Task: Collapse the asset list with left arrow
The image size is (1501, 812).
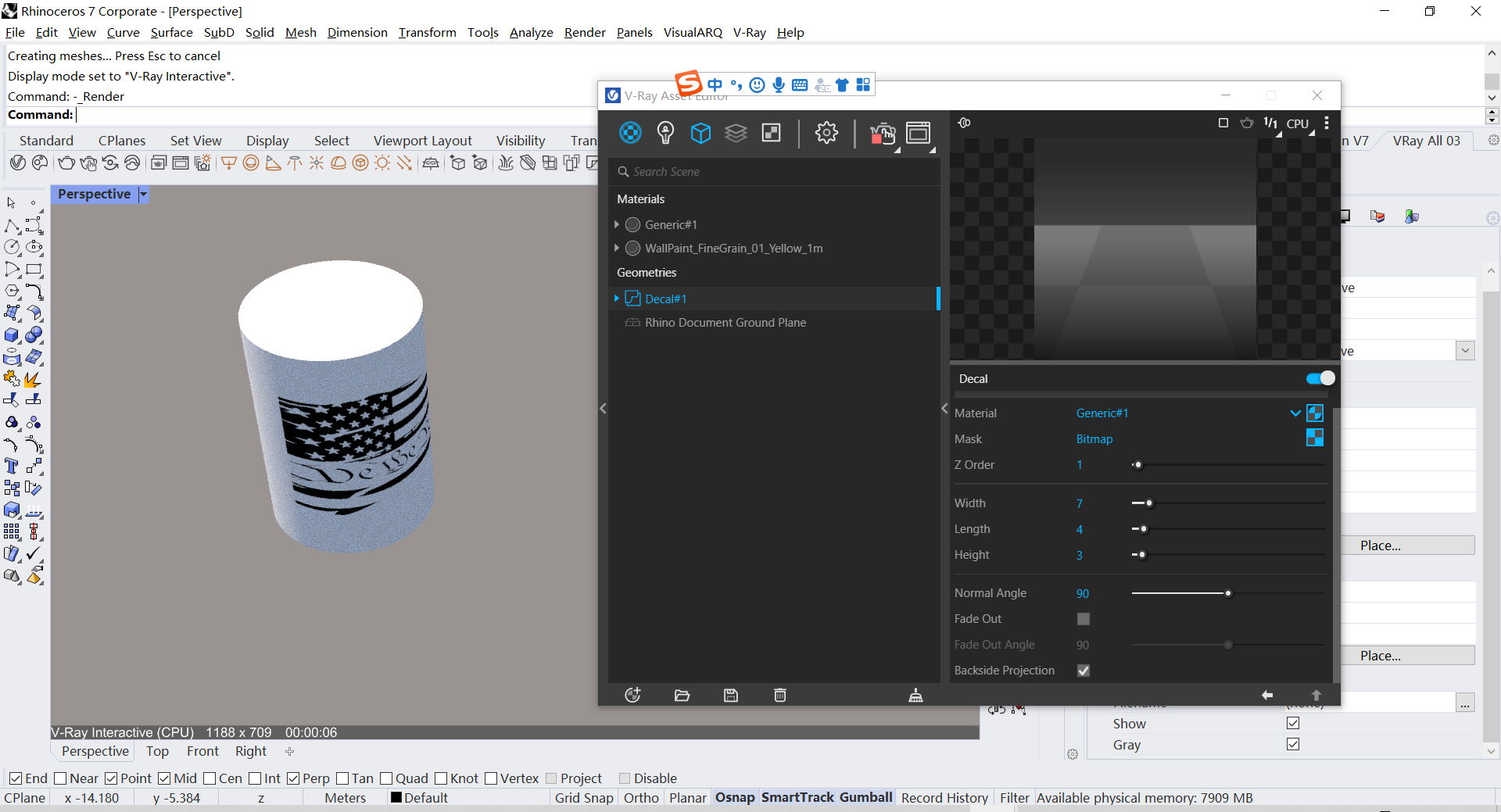Action: [603, 408]
